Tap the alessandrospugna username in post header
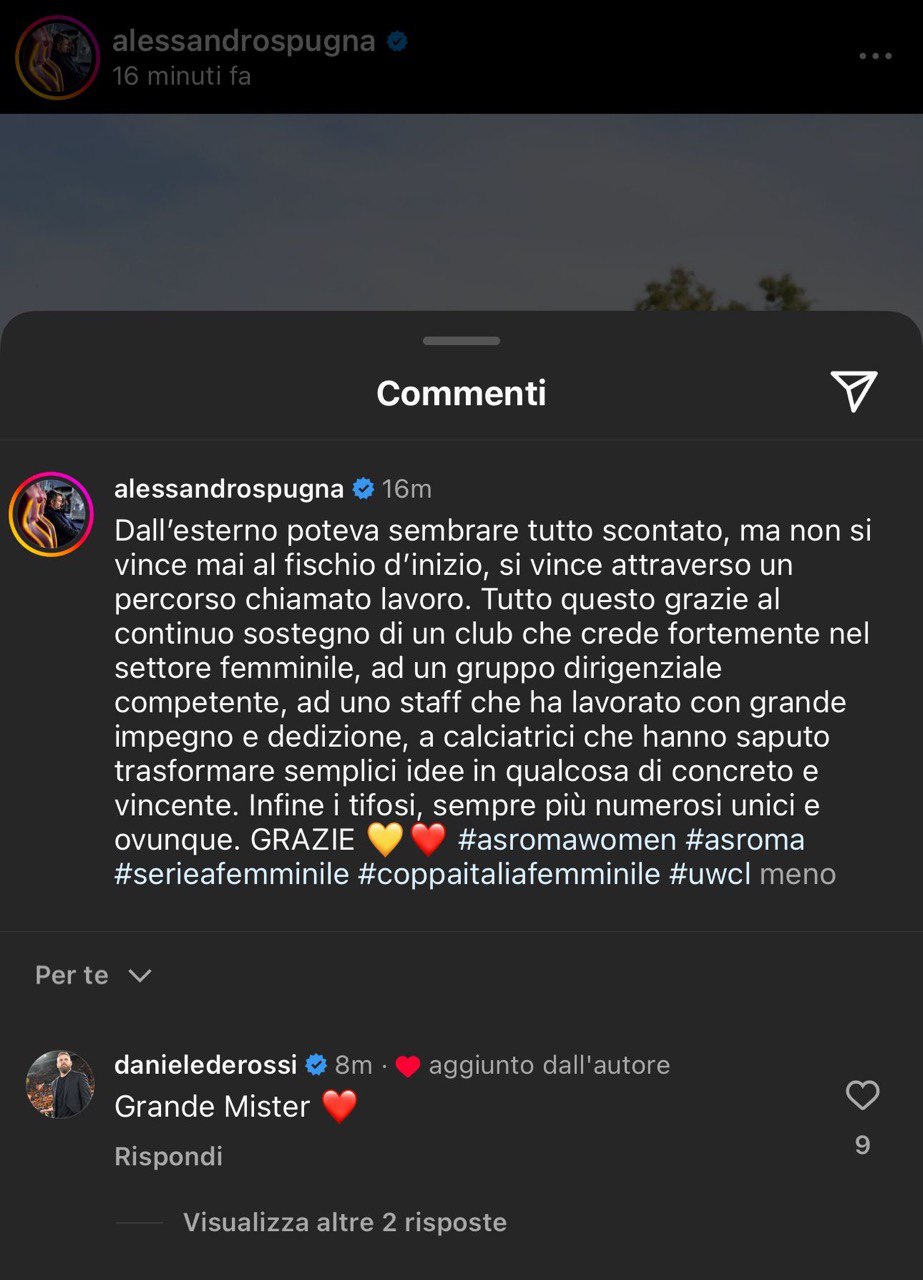Image resolution: width=923 pixels, height=1280 pixels. [244, 41]
